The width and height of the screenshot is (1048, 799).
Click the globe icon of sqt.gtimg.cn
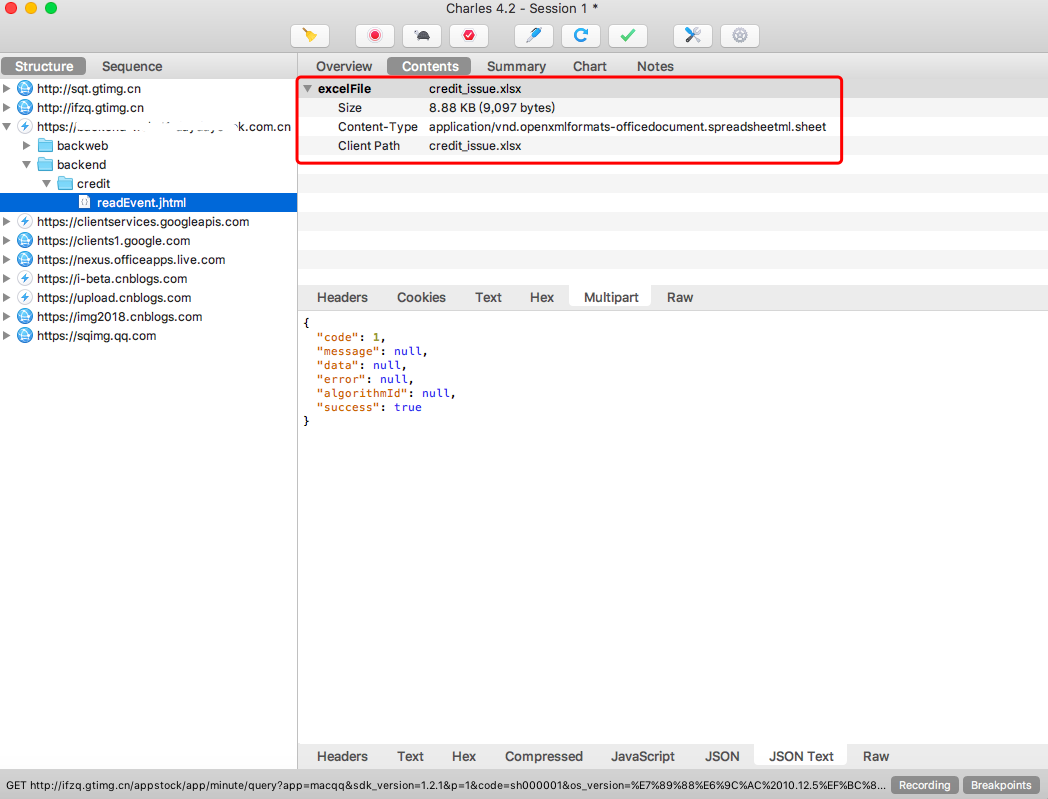point(25,88)
